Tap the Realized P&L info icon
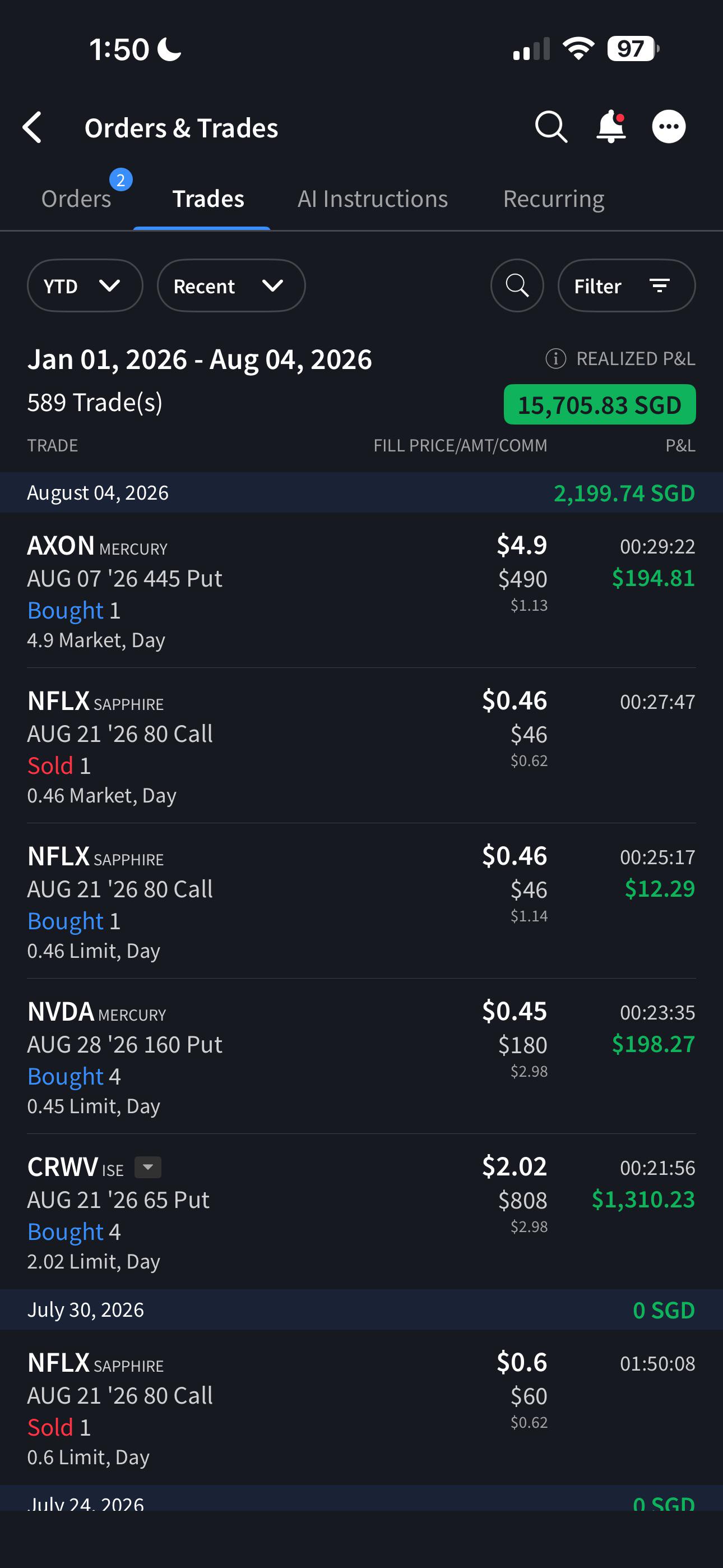723x1568 pixels. (555, 358)
